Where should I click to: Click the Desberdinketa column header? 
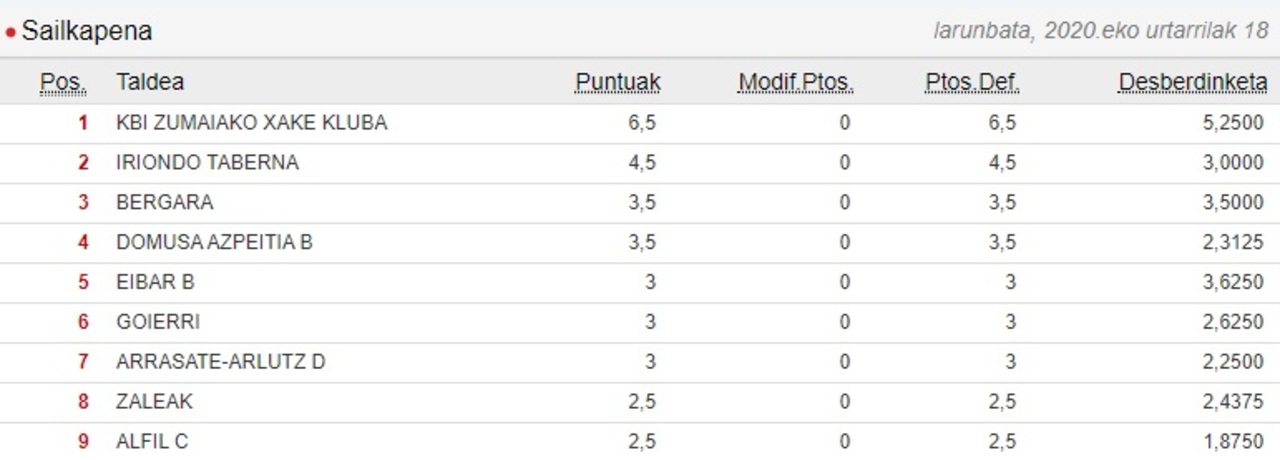1192,82
